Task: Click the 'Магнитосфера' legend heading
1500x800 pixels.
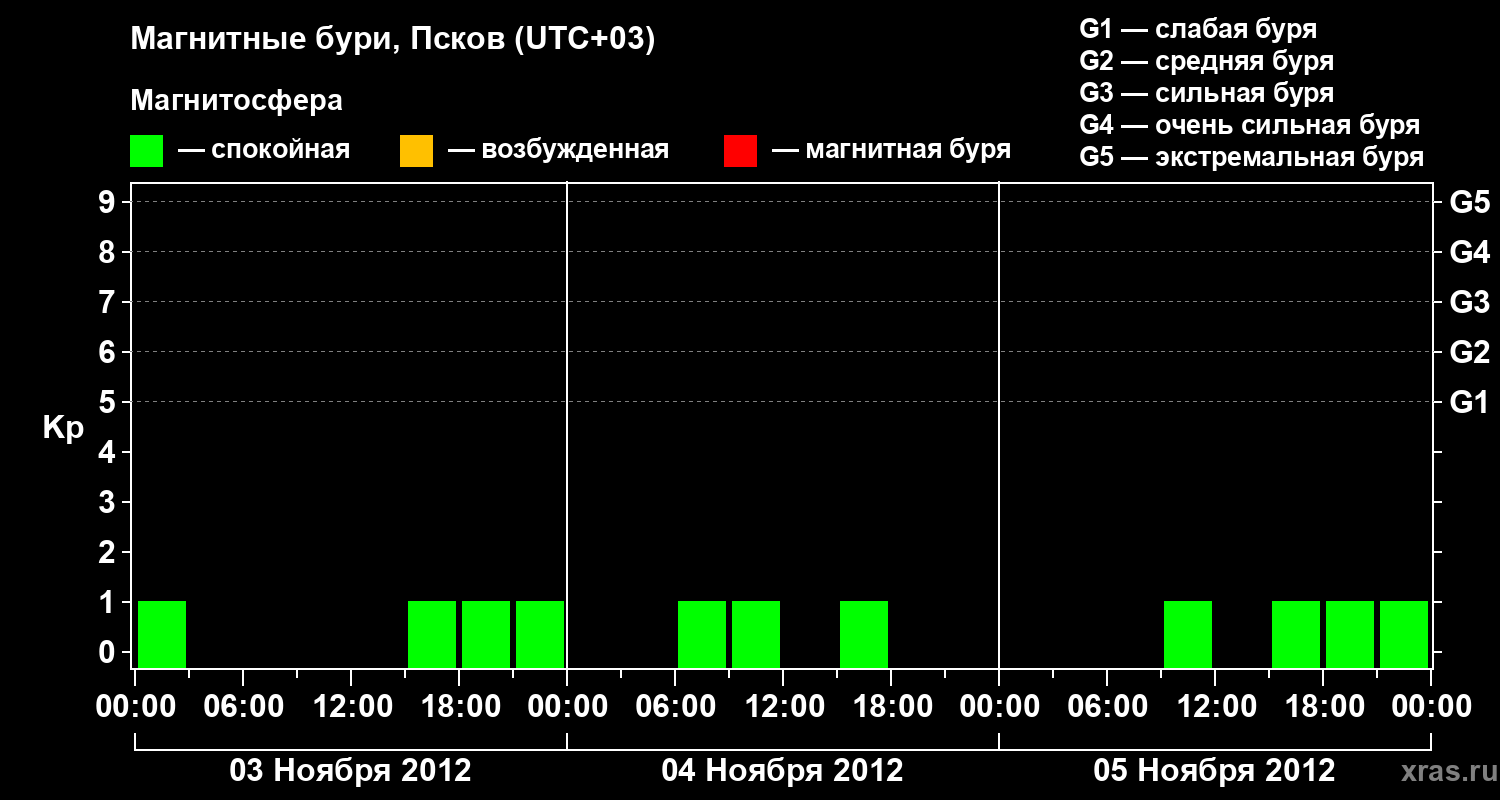Action: [x=236, y=101]
